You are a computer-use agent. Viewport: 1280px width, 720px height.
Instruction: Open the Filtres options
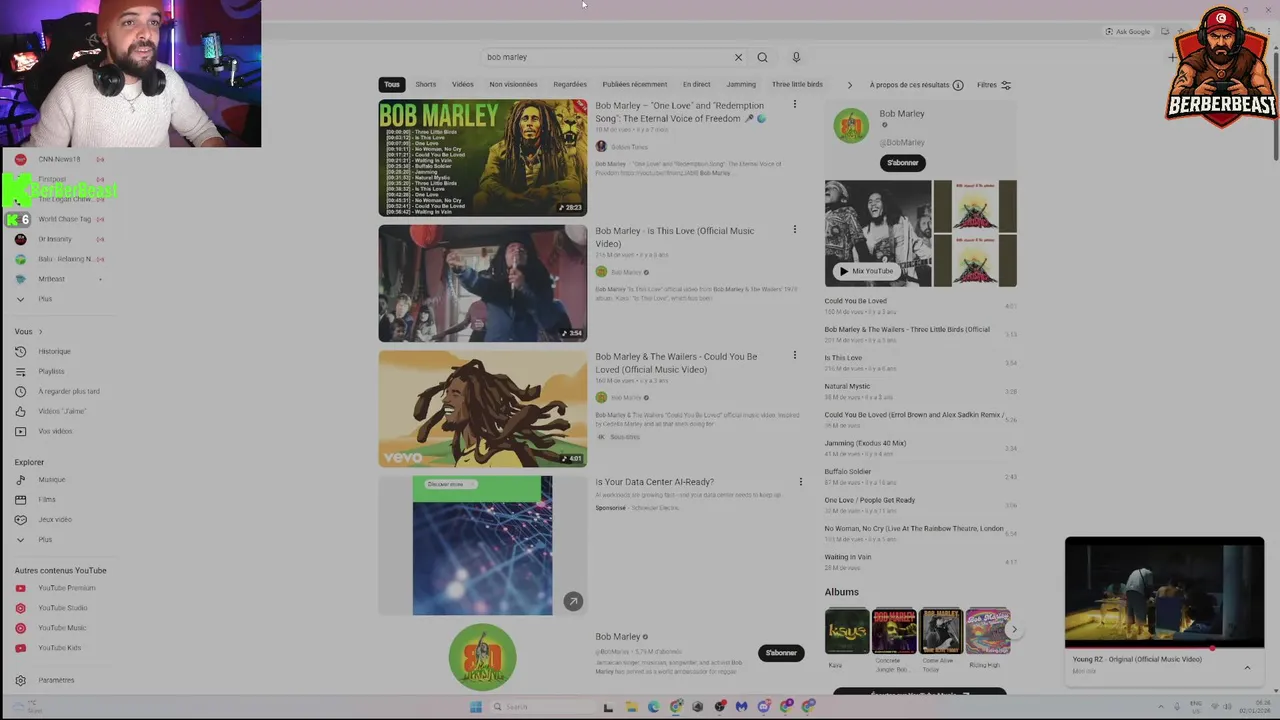click(994, 85)
